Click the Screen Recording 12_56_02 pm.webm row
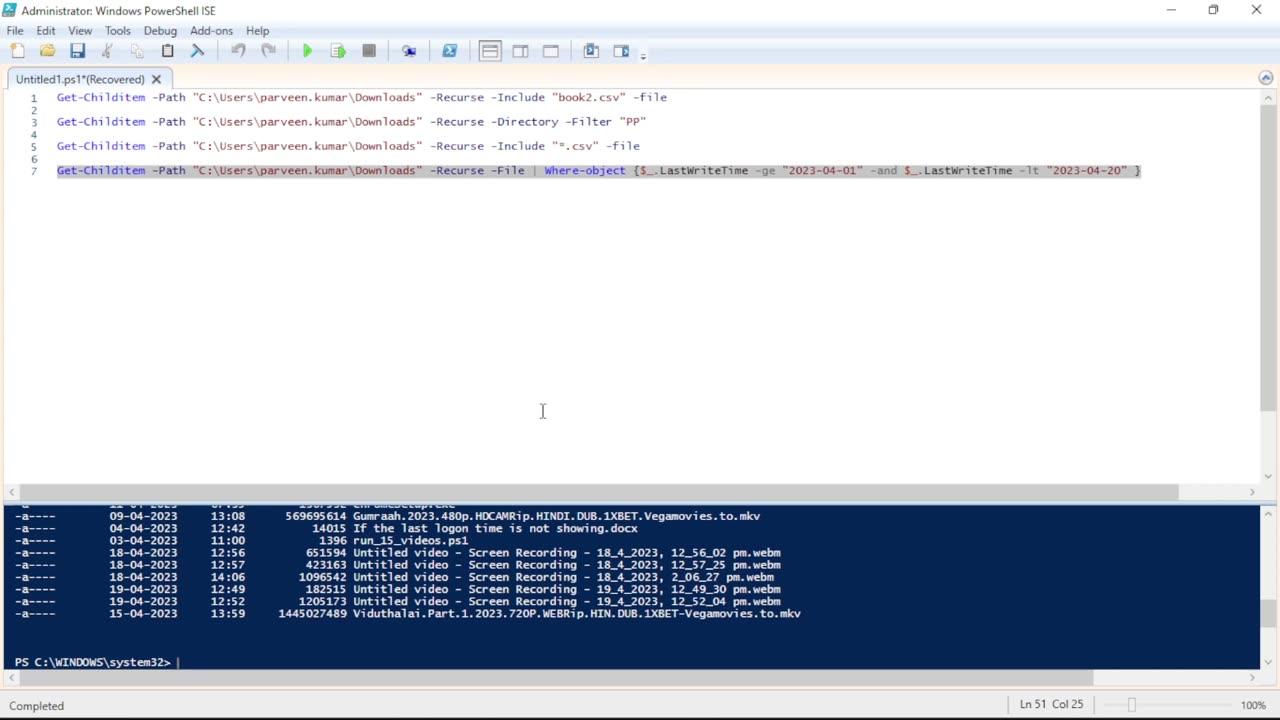Screen dimensions: 1280x720 point(398,553)
